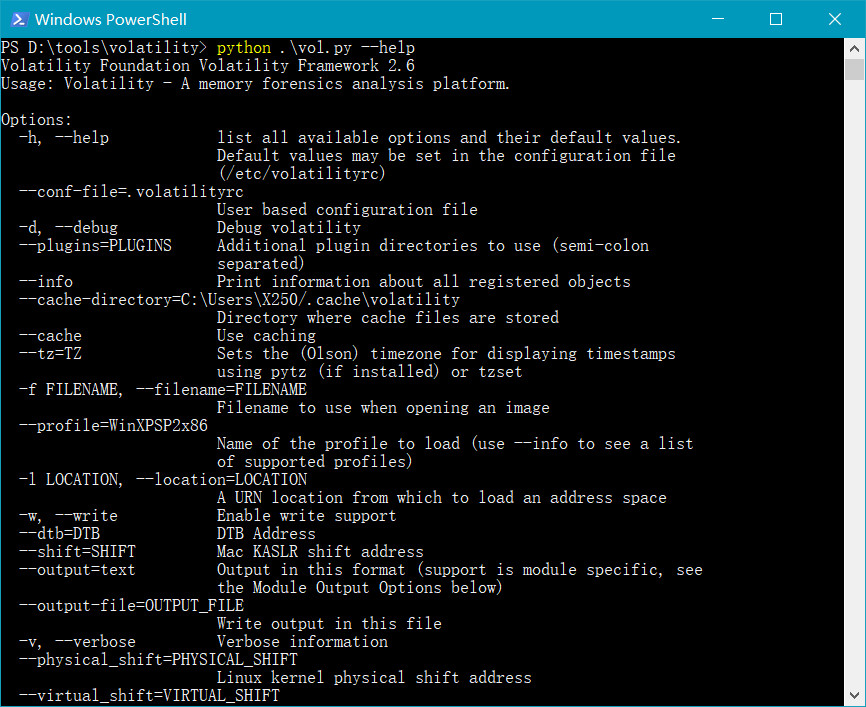This screenshot has height=707, width=866.
Task: Click the "DTB Address" description
Action: tap(266, 534)
